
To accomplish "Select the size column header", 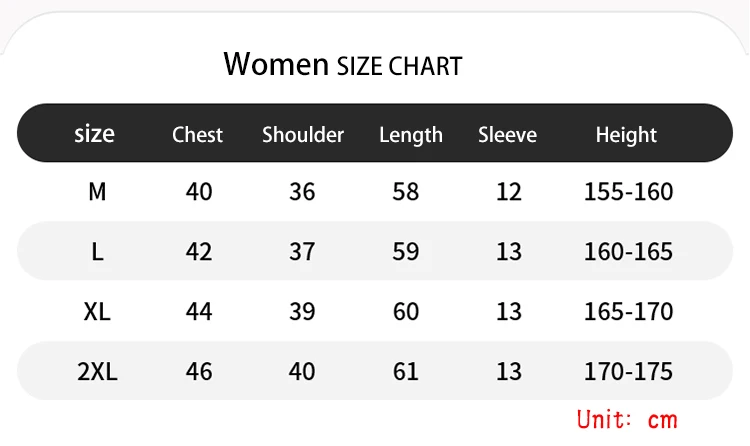I will [94, 134].
